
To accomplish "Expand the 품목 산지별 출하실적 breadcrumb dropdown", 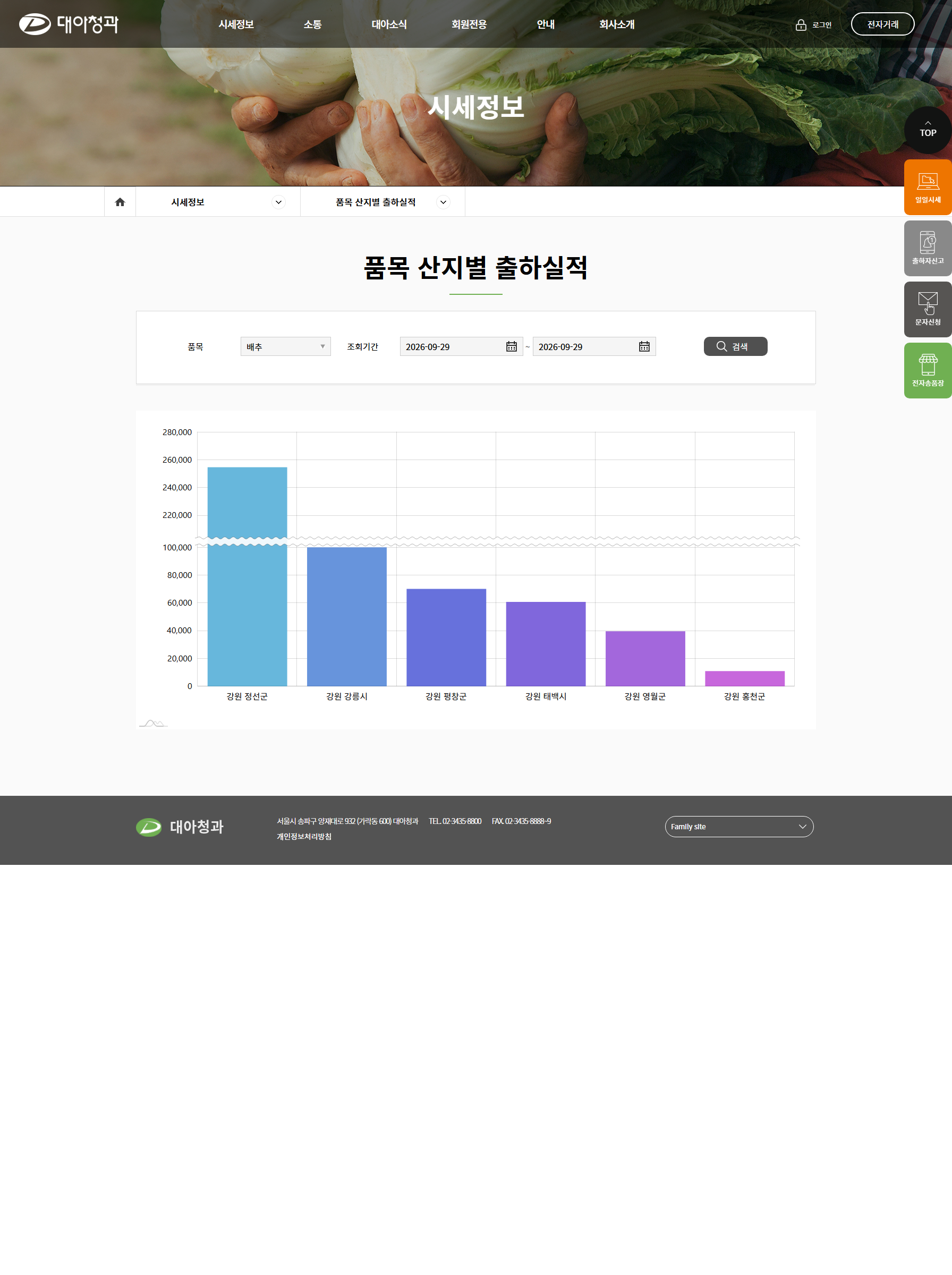I will 443,202.
